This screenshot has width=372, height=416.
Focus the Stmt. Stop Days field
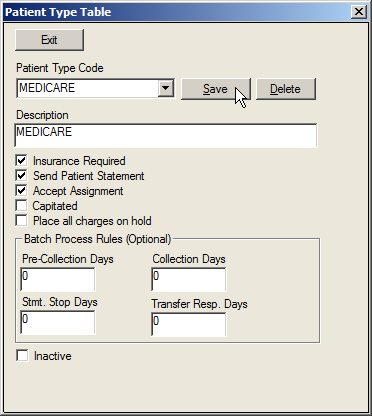pyautogui.click(x=58, y=322)
